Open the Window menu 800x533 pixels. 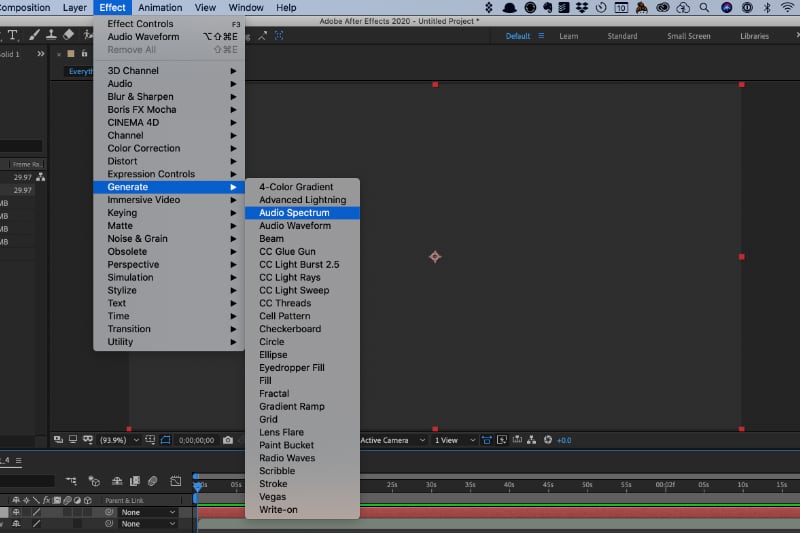click(x=245, y=8)
